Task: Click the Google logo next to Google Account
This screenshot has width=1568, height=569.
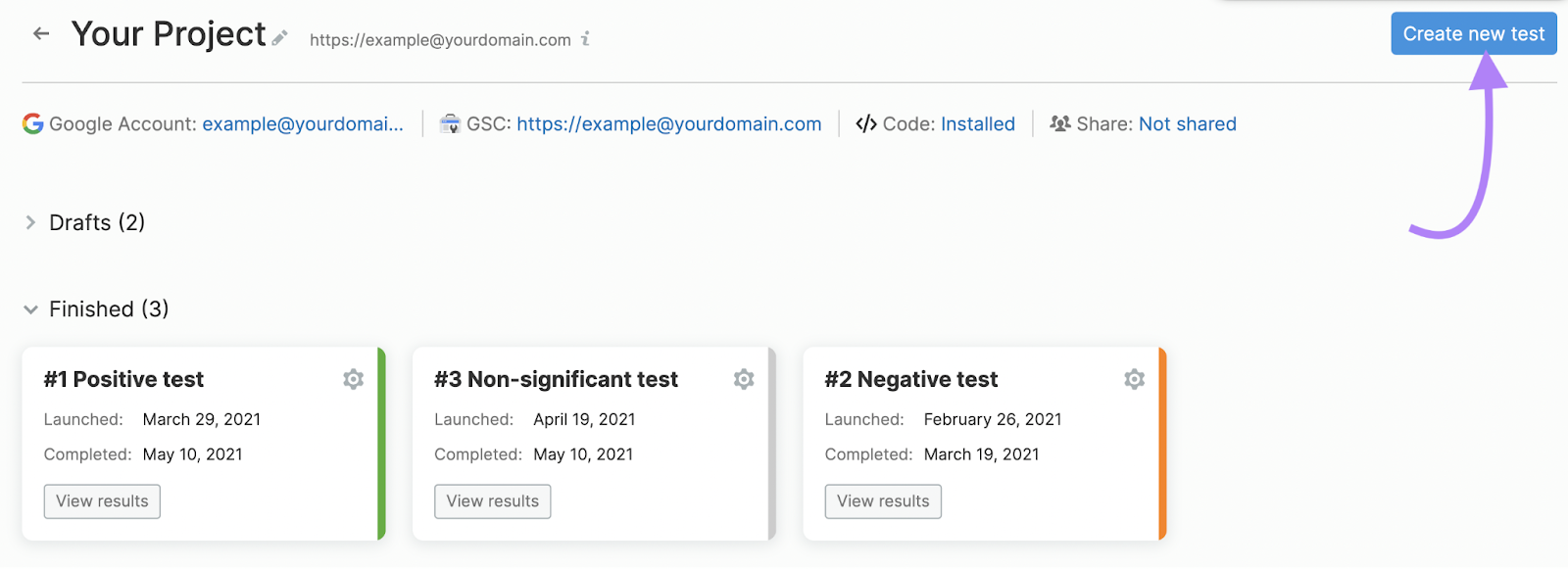Action: pyautogui.click(x=32, y=123)
